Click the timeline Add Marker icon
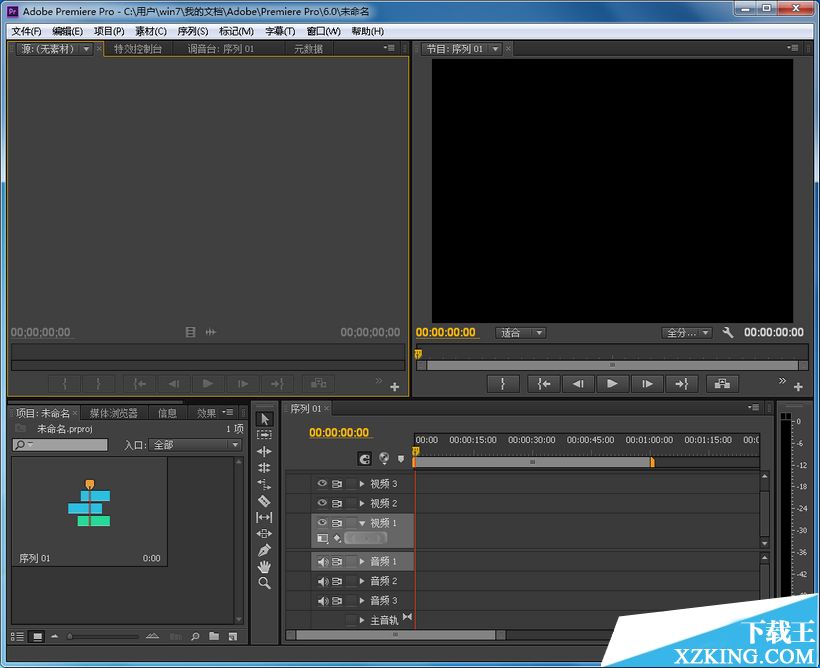 [401, 459]
